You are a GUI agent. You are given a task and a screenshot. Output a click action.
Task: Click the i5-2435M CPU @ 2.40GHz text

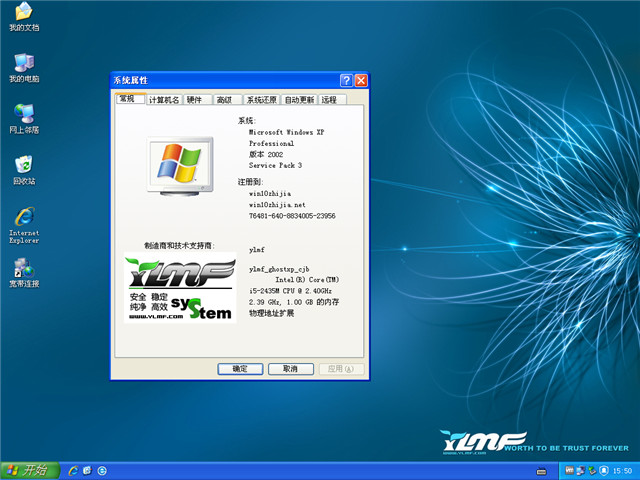click(x=291, y=291)
